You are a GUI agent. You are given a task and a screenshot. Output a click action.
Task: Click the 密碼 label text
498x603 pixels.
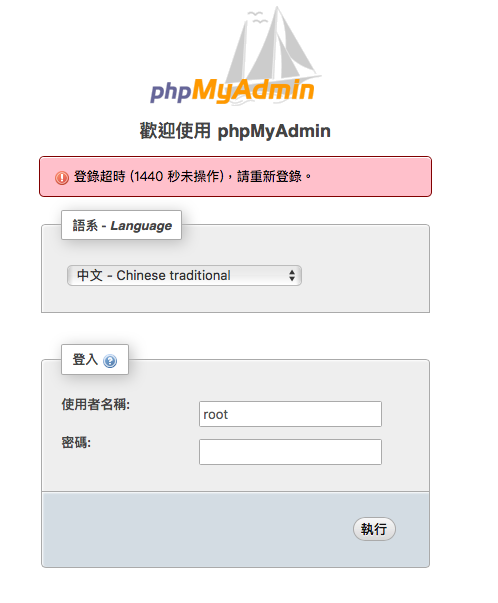(x=76, y=442)
